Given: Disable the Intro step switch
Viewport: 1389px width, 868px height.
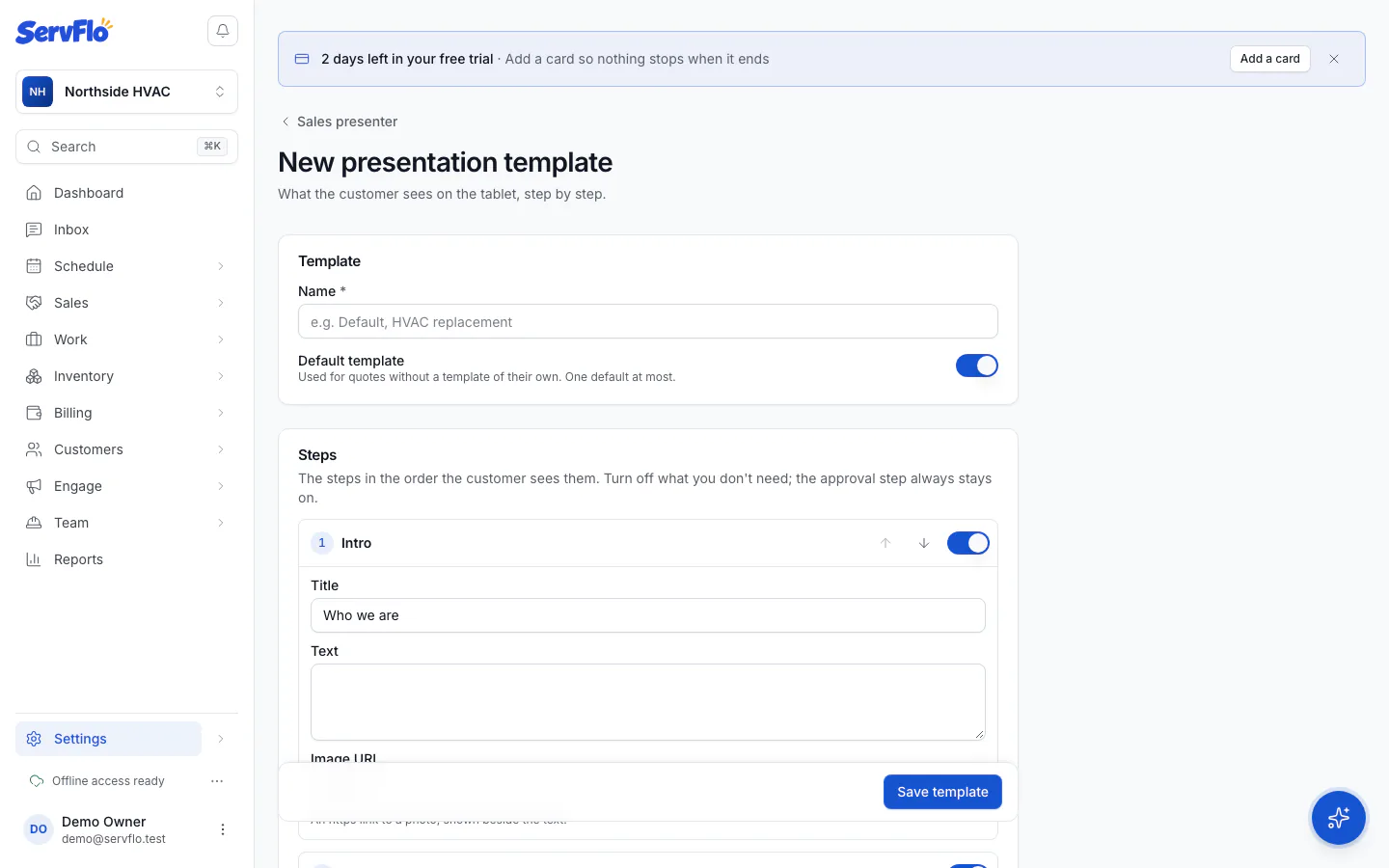Looking at the screenshot, I should click(968, 543).
